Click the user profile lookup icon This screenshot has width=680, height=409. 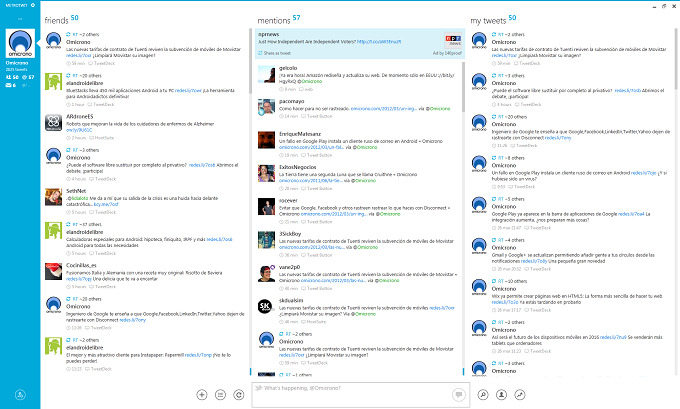501,394
